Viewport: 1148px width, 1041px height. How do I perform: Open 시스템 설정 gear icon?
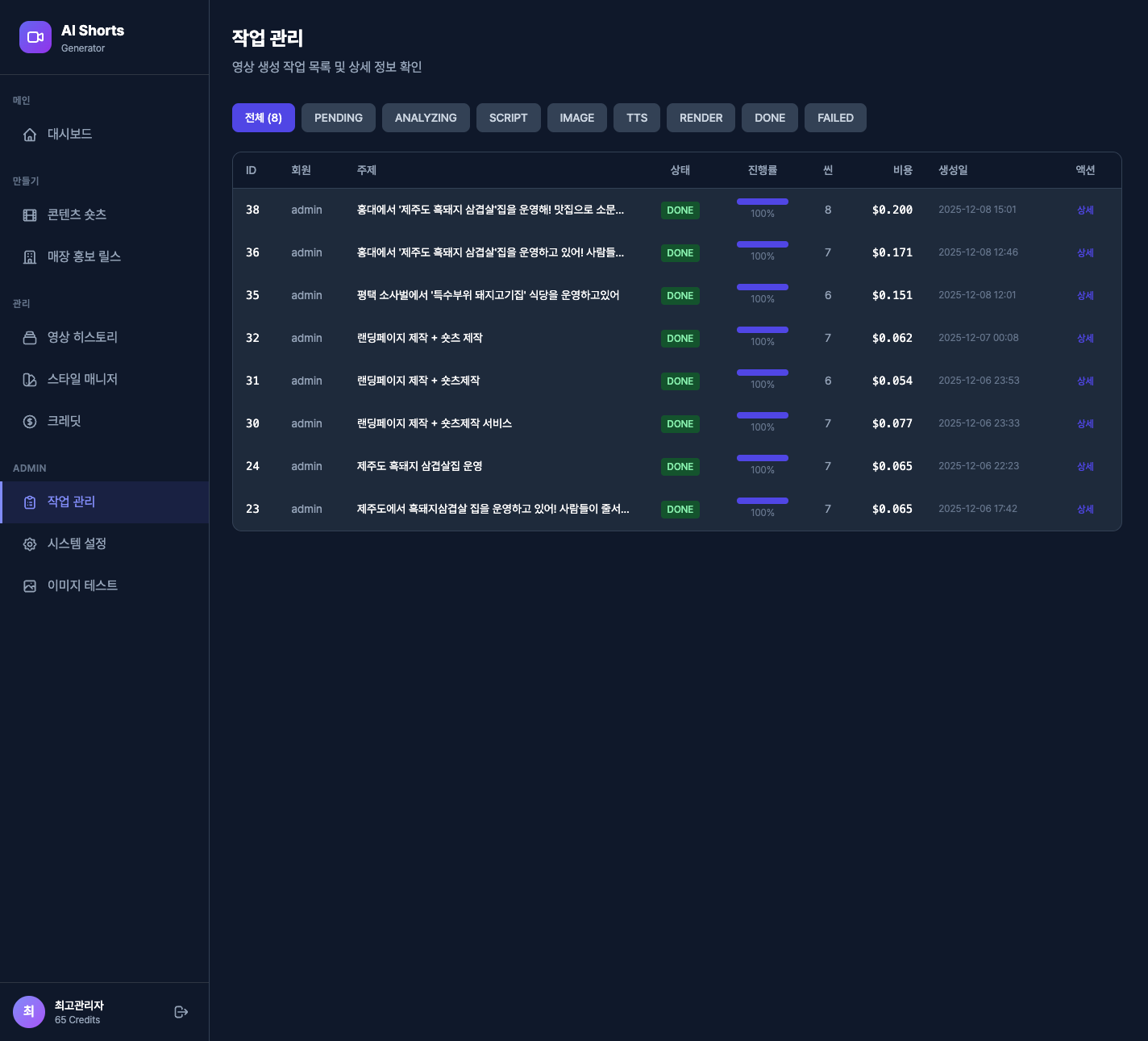point(30,544)
